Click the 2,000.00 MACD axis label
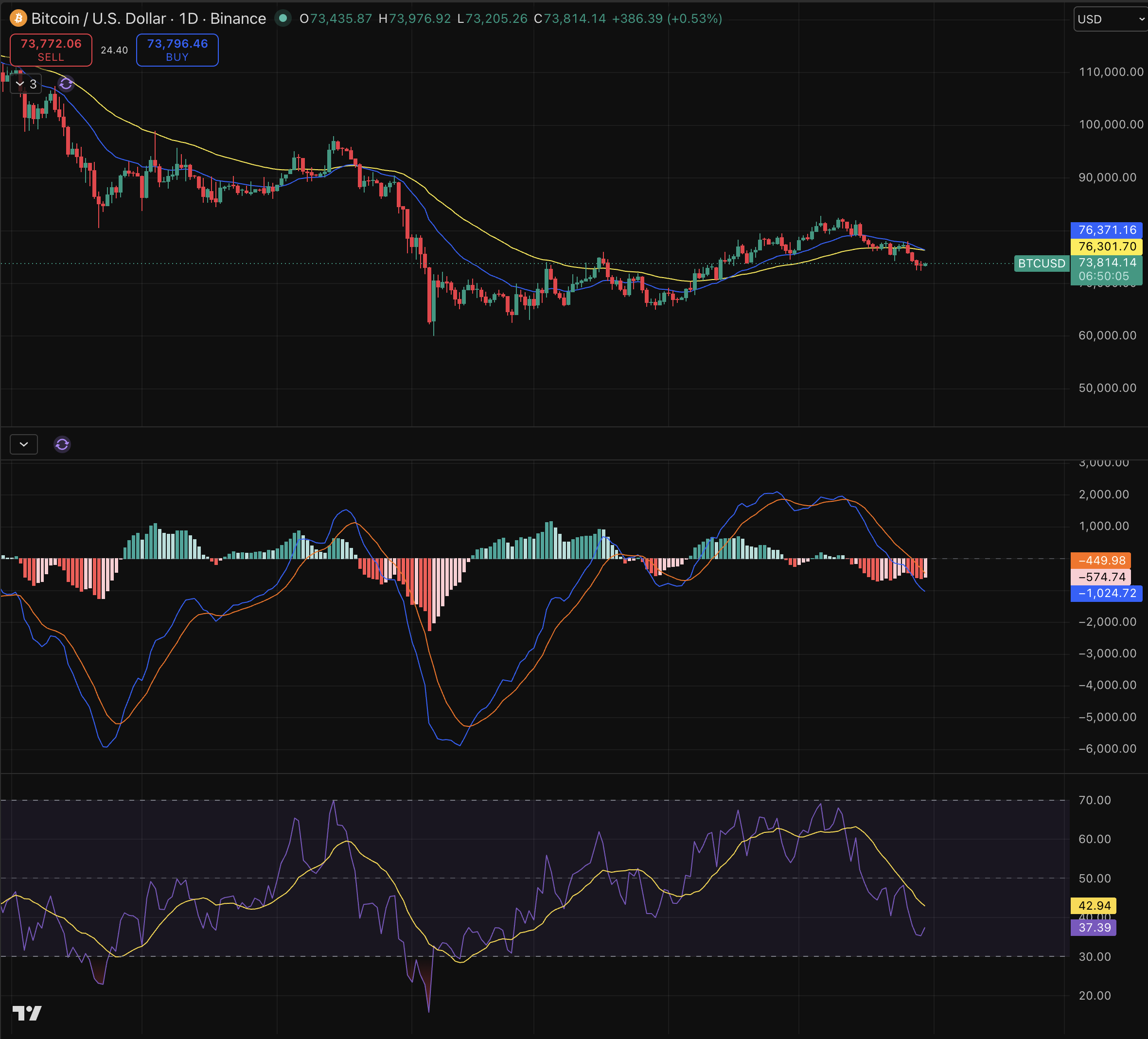The width and height of the screenshot is (1148, 1039). click(1104, 495)
